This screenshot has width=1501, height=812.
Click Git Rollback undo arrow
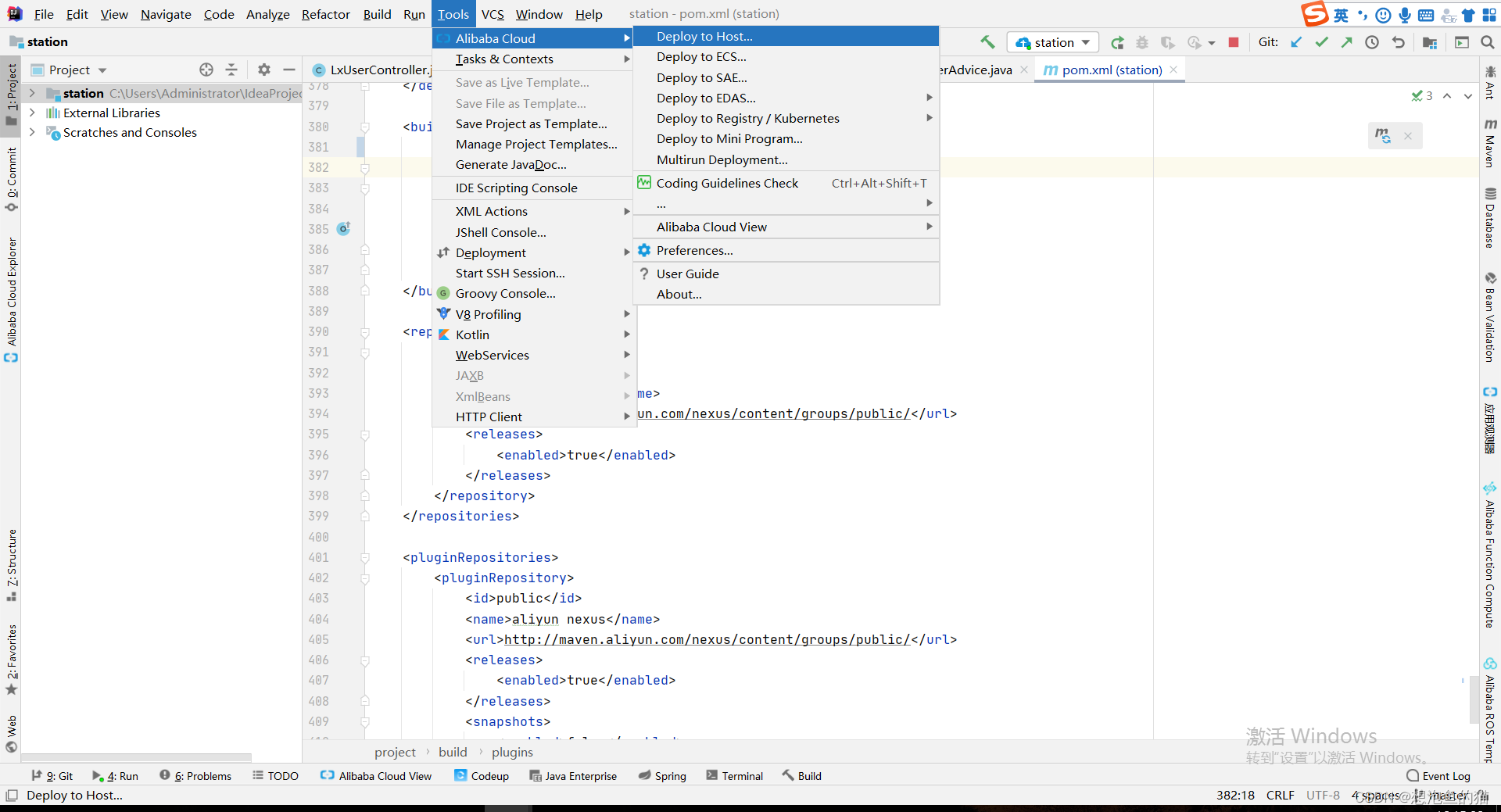(x=1399, y=42)
